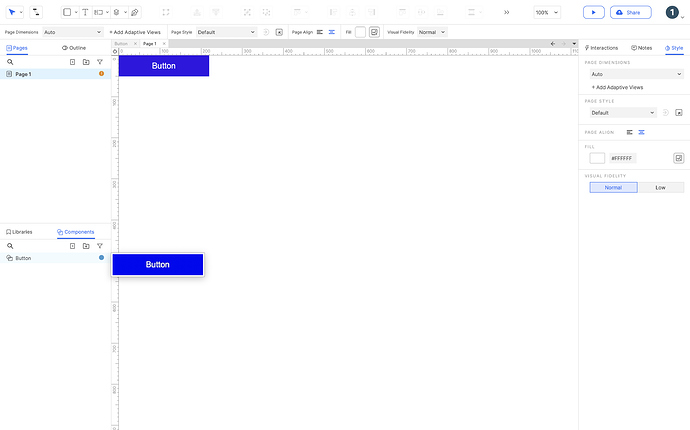Expand the form field tool dropdown arrow
Image resolution: width=690 pixels, height=430 pixels.
coord(107,12)
